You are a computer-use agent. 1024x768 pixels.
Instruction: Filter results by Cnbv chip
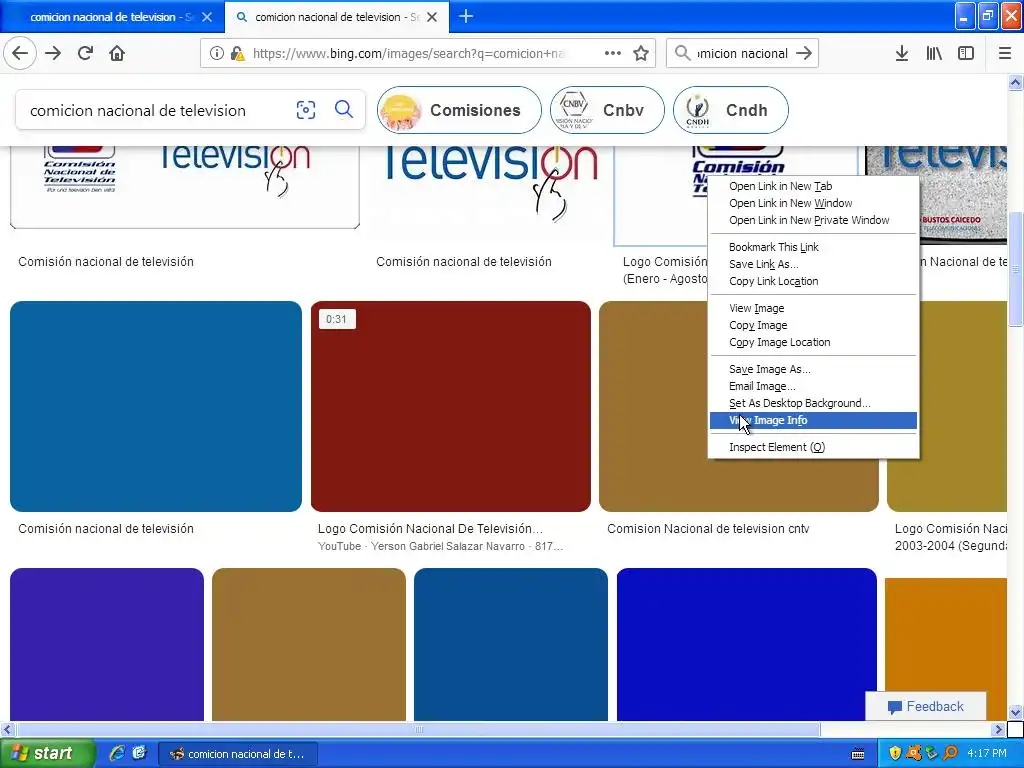(x=607, y=110)
